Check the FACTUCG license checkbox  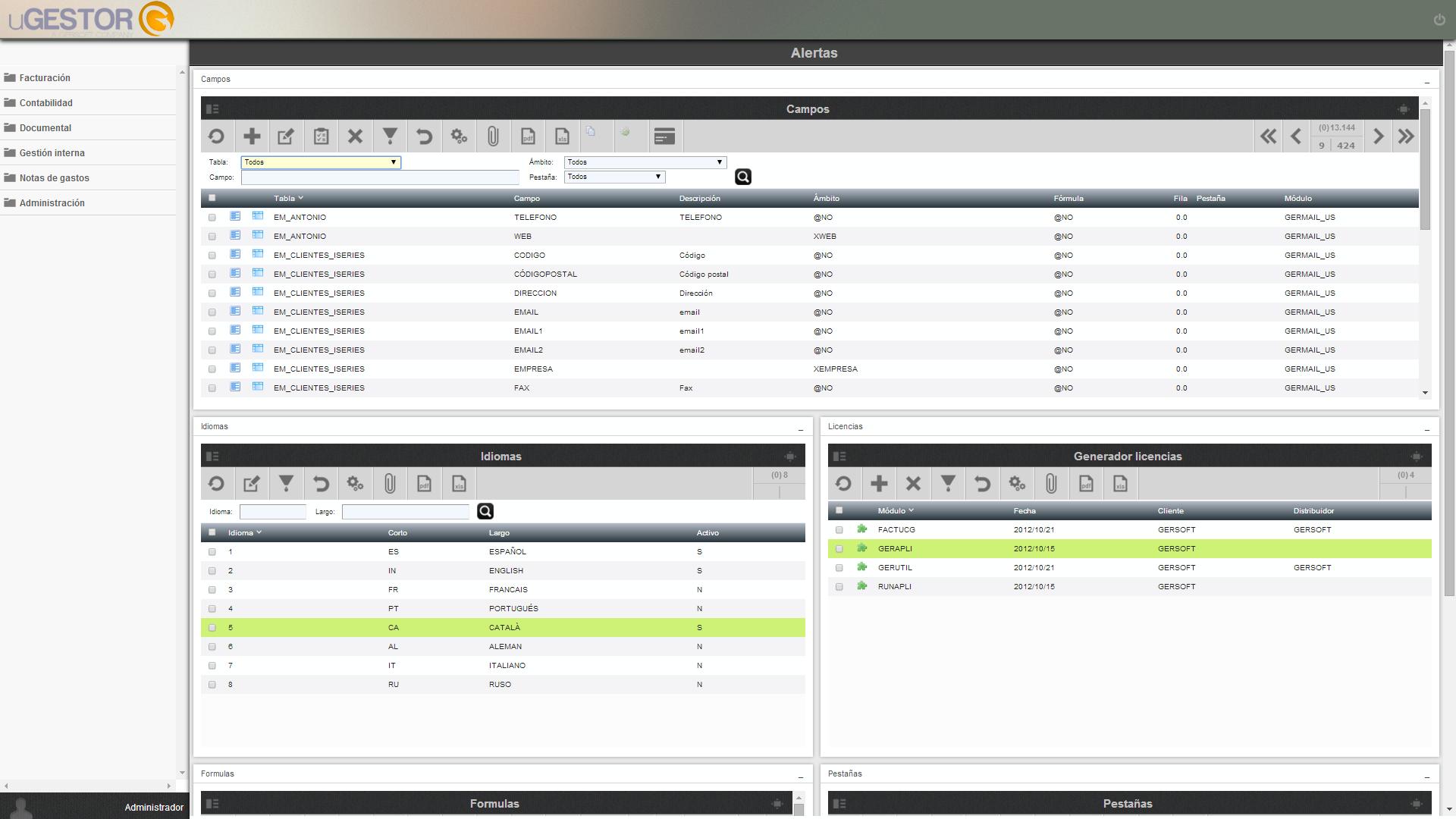tap(839, 530)
